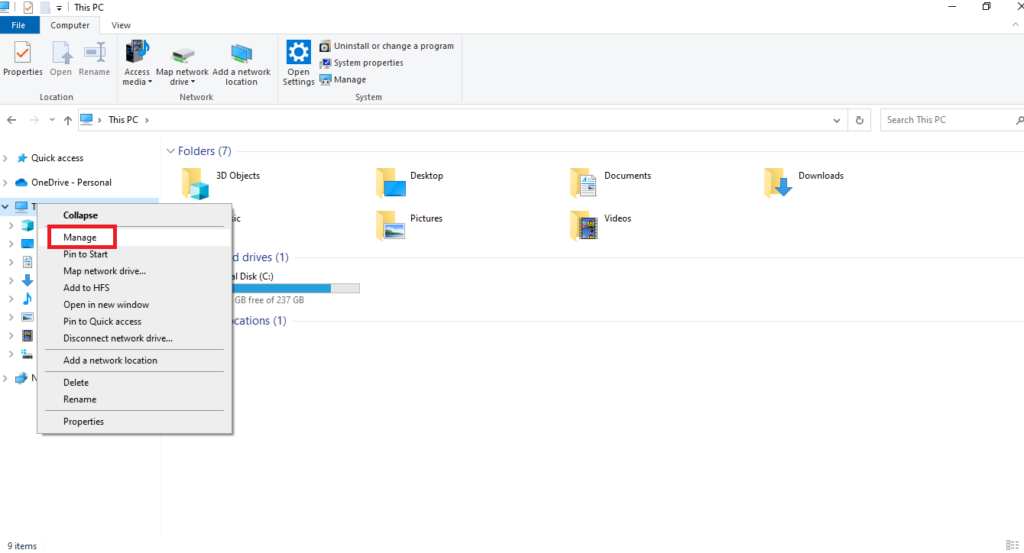Click the address bar refresh button
1024x553 pixels.
click(860, 120)
